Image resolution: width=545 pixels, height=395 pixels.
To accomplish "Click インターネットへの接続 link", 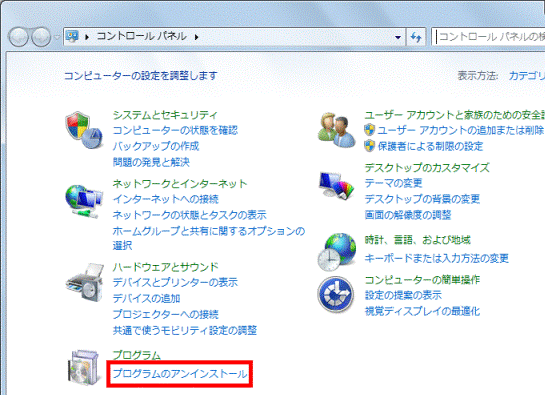I will pyautogui.click(x=165, y=199).
